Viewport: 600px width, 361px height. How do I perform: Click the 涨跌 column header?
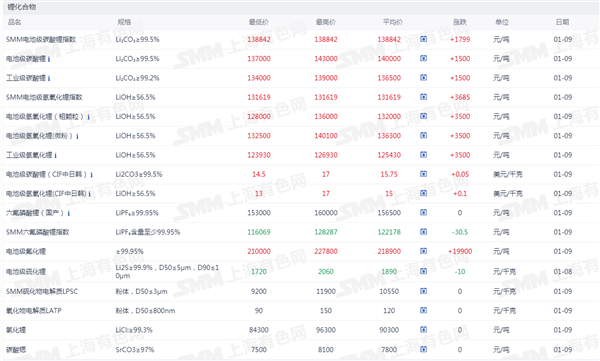tap(460, 22)
